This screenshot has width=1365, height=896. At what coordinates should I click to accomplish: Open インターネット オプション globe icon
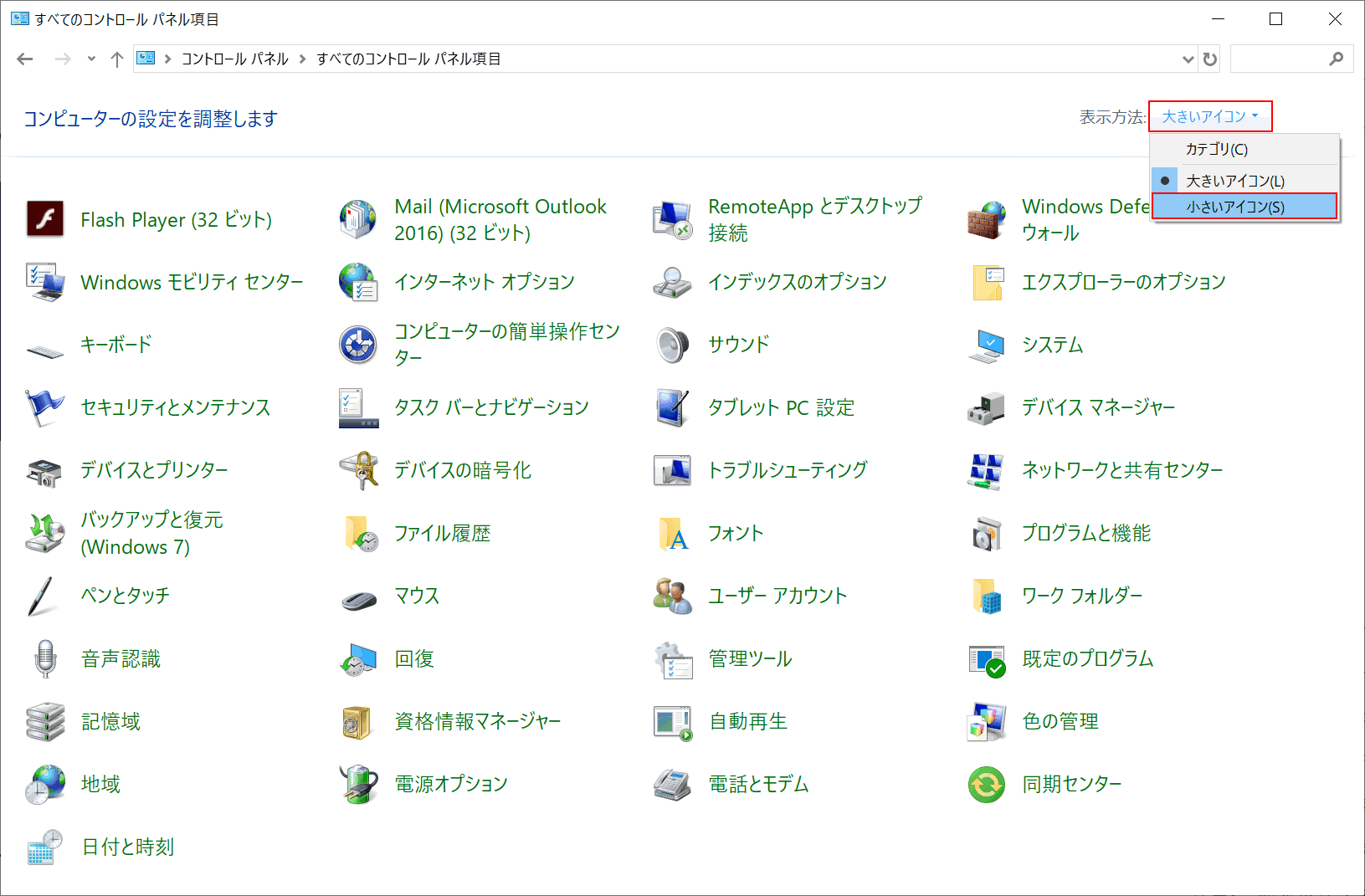pyautogui.click(x=358, y=282)
